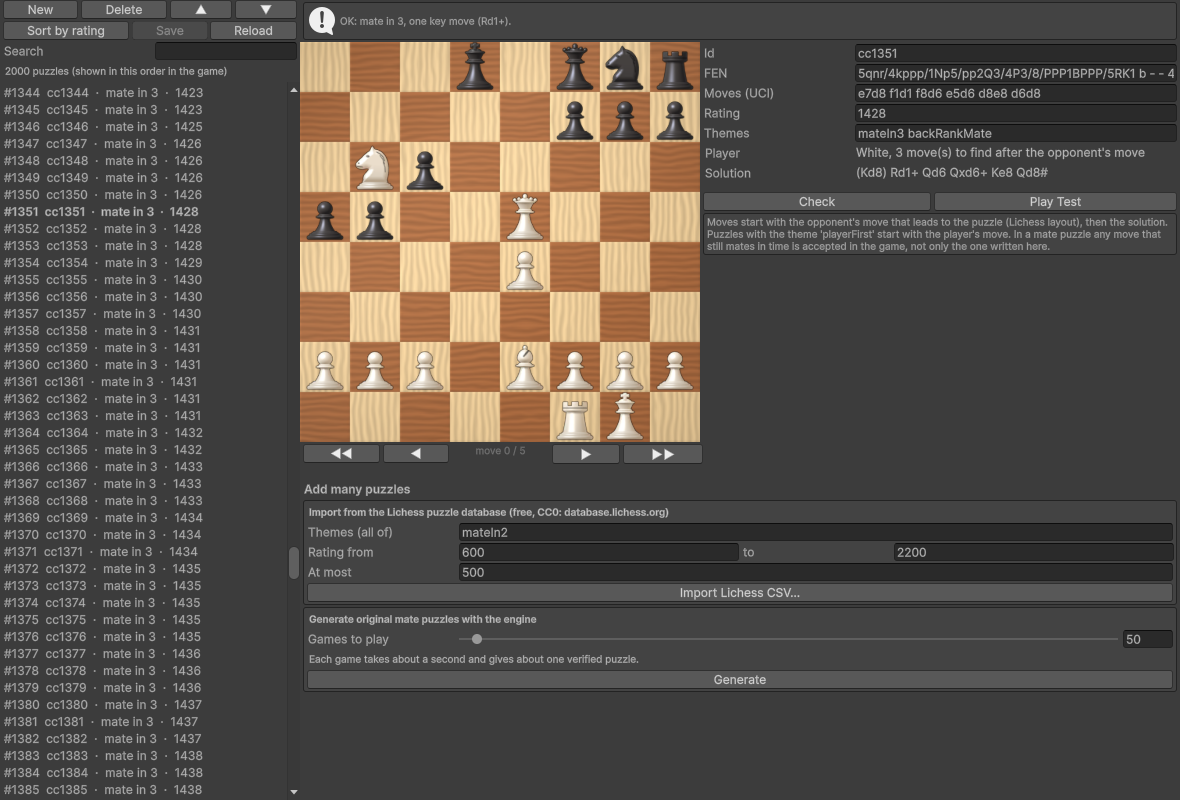Select black pawn on h7
1180x800 pixels.
point(675,117)
